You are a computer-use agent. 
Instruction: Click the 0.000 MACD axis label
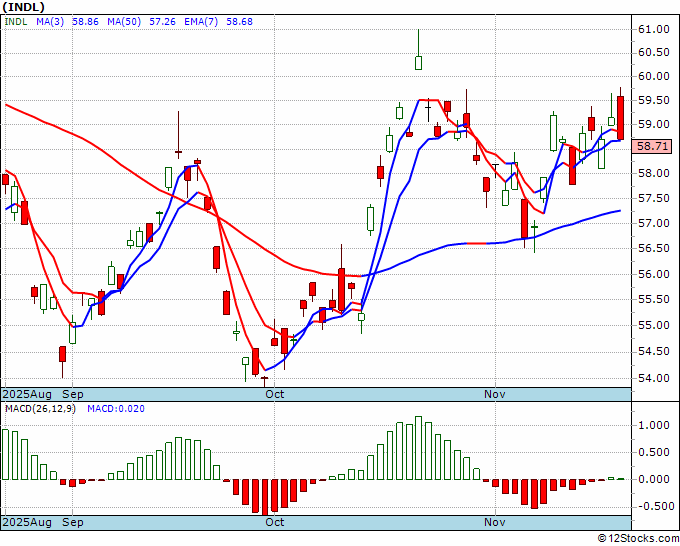click(x=654, y=479)
